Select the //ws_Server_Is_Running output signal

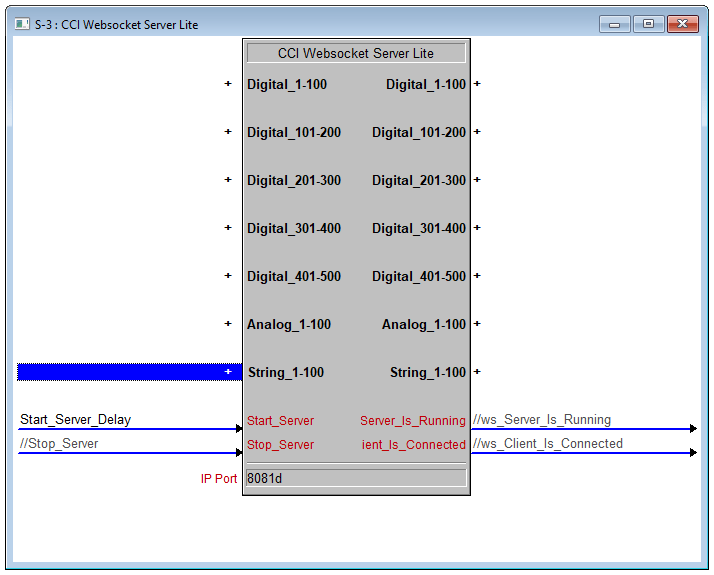pos(542,420)
